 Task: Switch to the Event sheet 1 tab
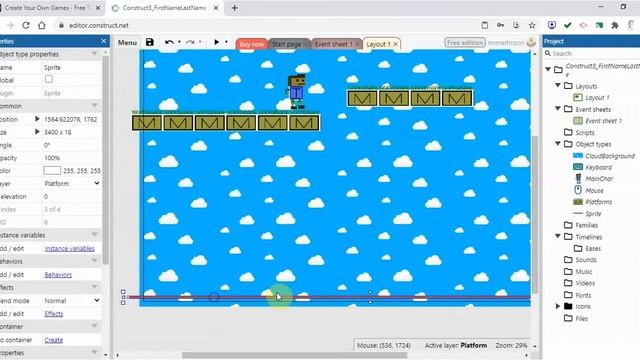point(333,44)
